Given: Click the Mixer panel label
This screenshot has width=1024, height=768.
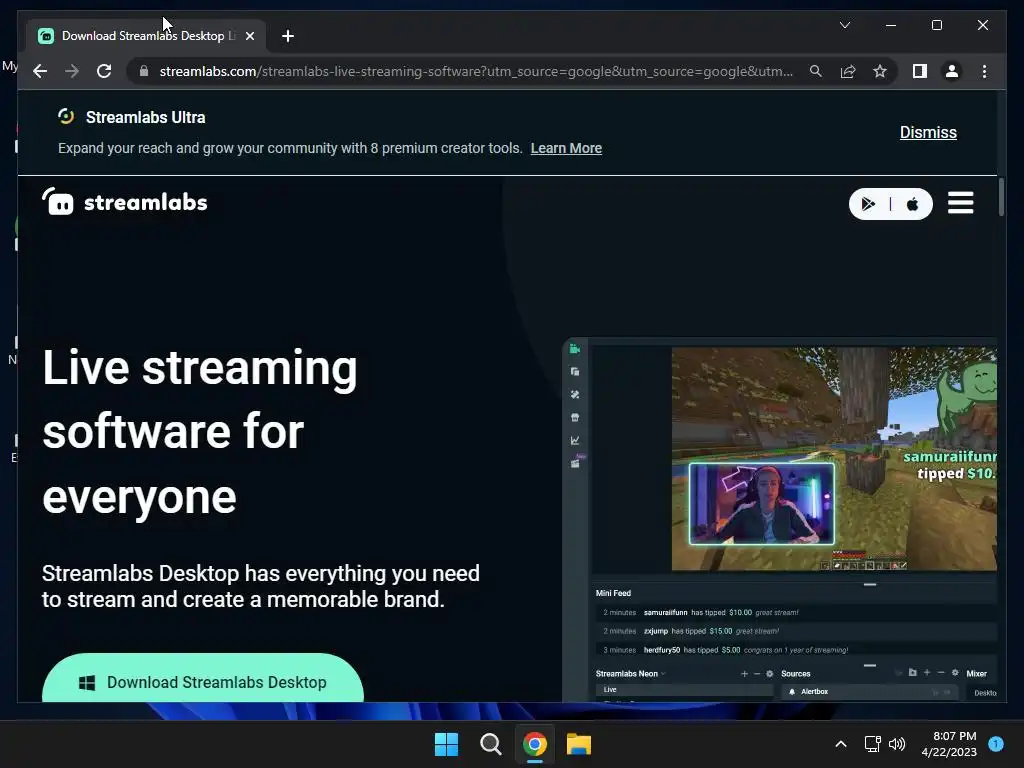Looking at the screenshot, I should coord(976,673).
